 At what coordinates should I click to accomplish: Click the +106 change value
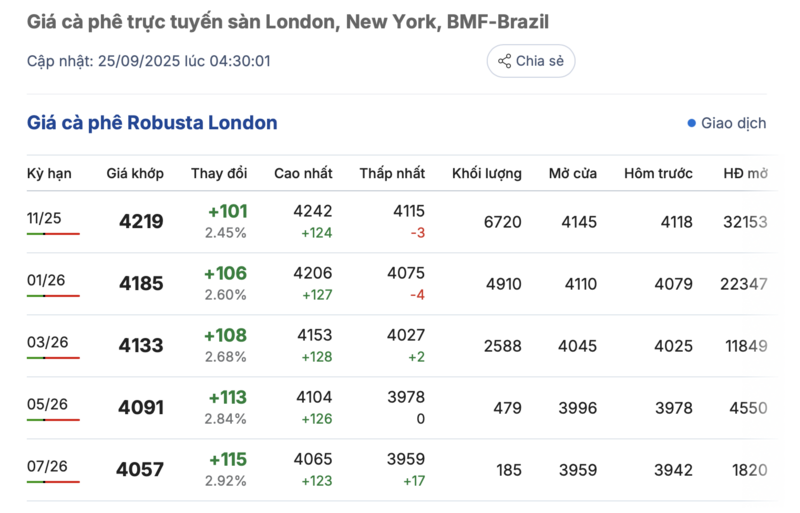coord(227,273)
